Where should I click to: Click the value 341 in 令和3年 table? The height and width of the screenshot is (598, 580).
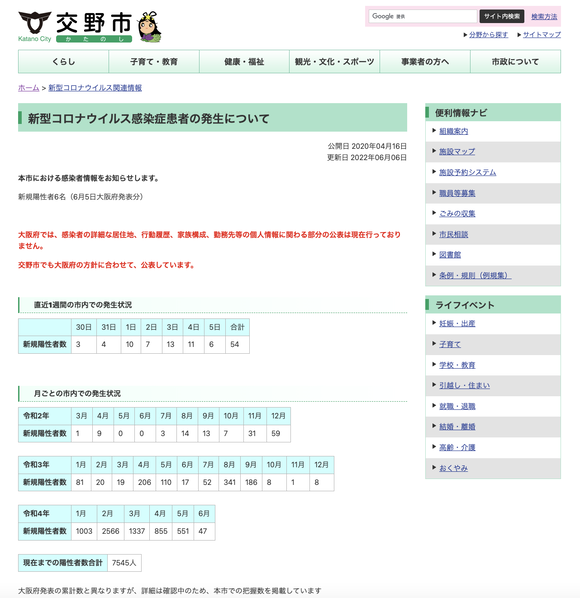tap(230, 482)
